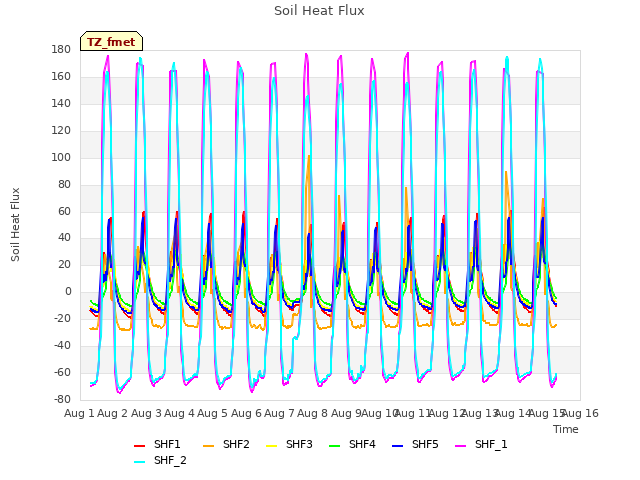Click the SHF1 legend entry
Image resolution: width=640 pixels, height=480 pixels.
(157, 444)
